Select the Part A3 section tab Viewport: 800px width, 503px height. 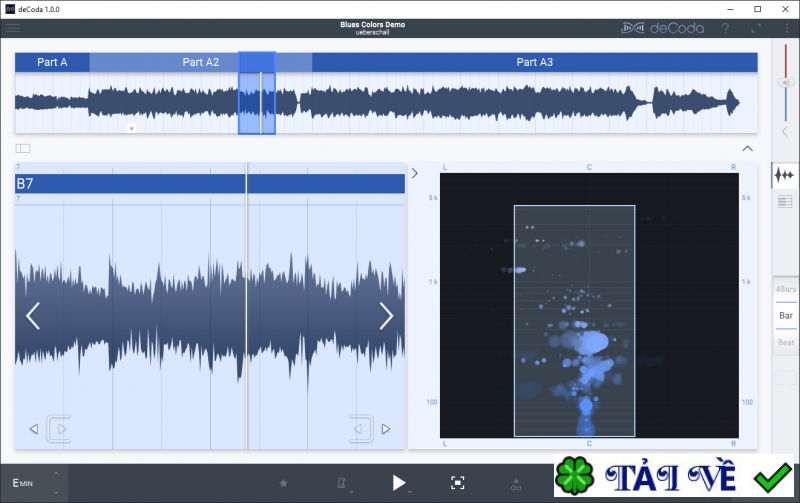(534, 62)
